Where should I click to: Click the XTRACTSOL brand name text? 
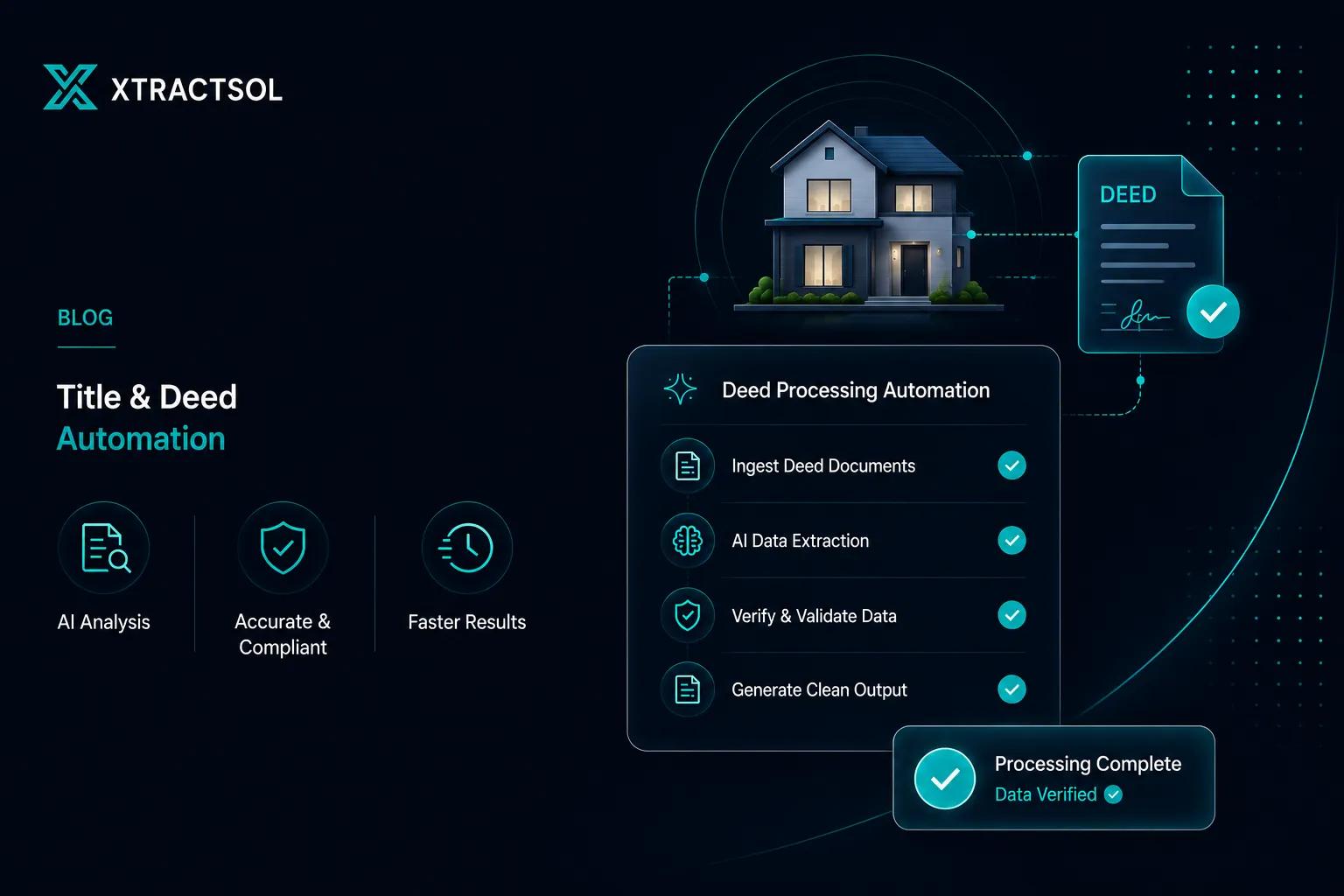click(x=197, y=89)
